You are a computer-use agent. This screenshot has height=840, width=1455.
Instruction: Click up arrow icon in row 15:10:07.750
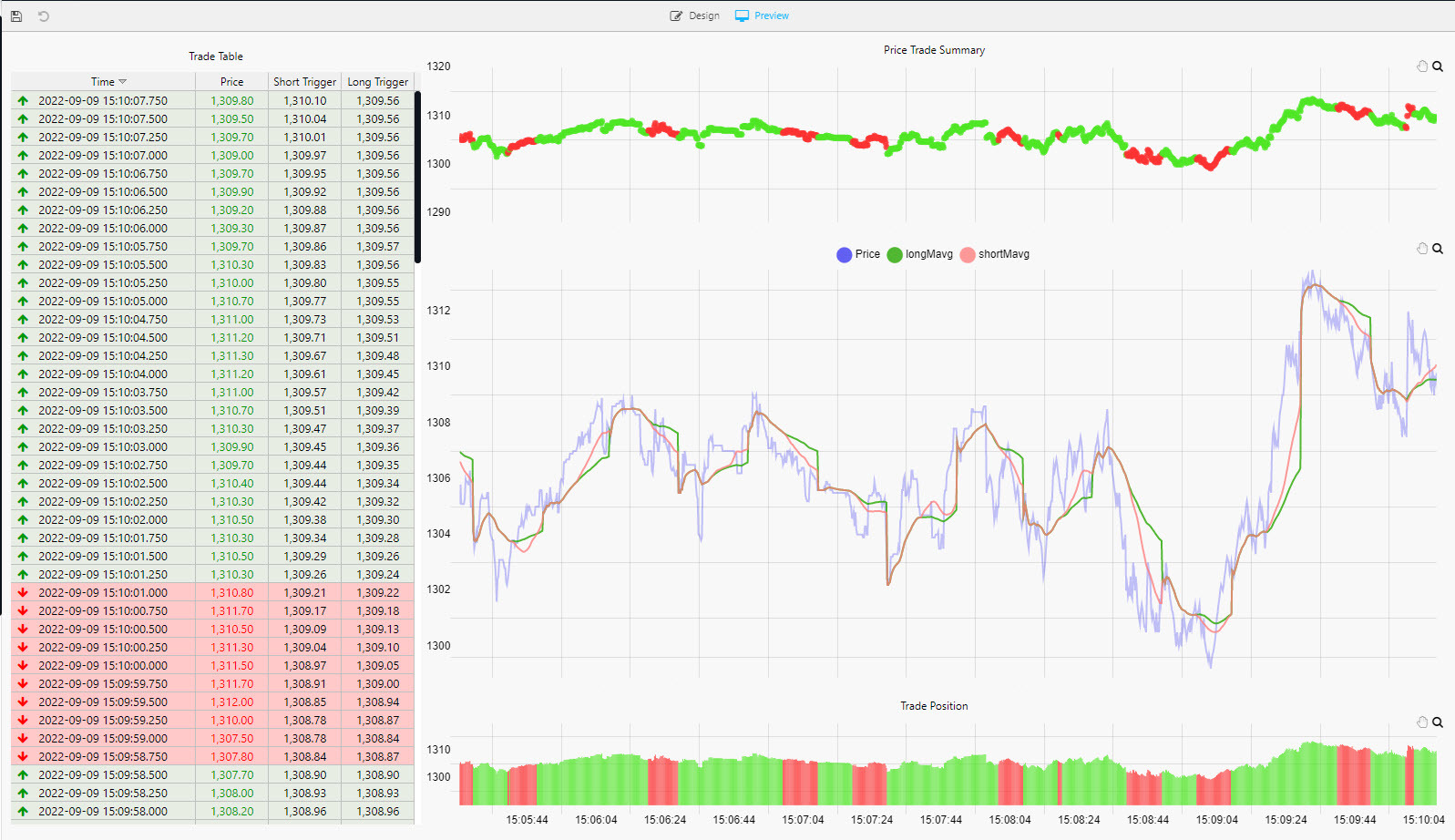(x=23, y=101)
